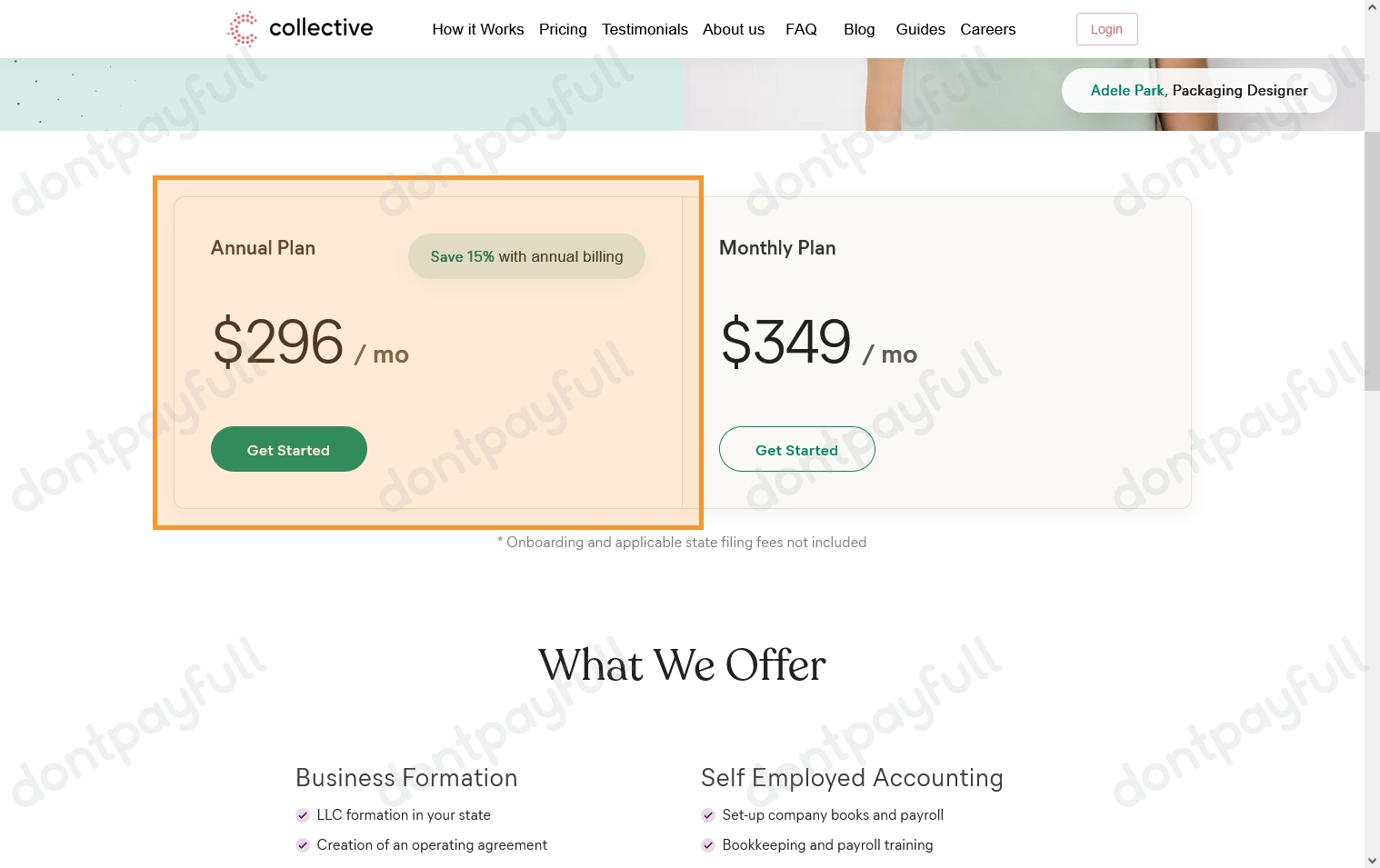The height and width of the screenshot is (868, 1380).
Task: Navigate to 'About us'
Action: click(x=733, y=29)
